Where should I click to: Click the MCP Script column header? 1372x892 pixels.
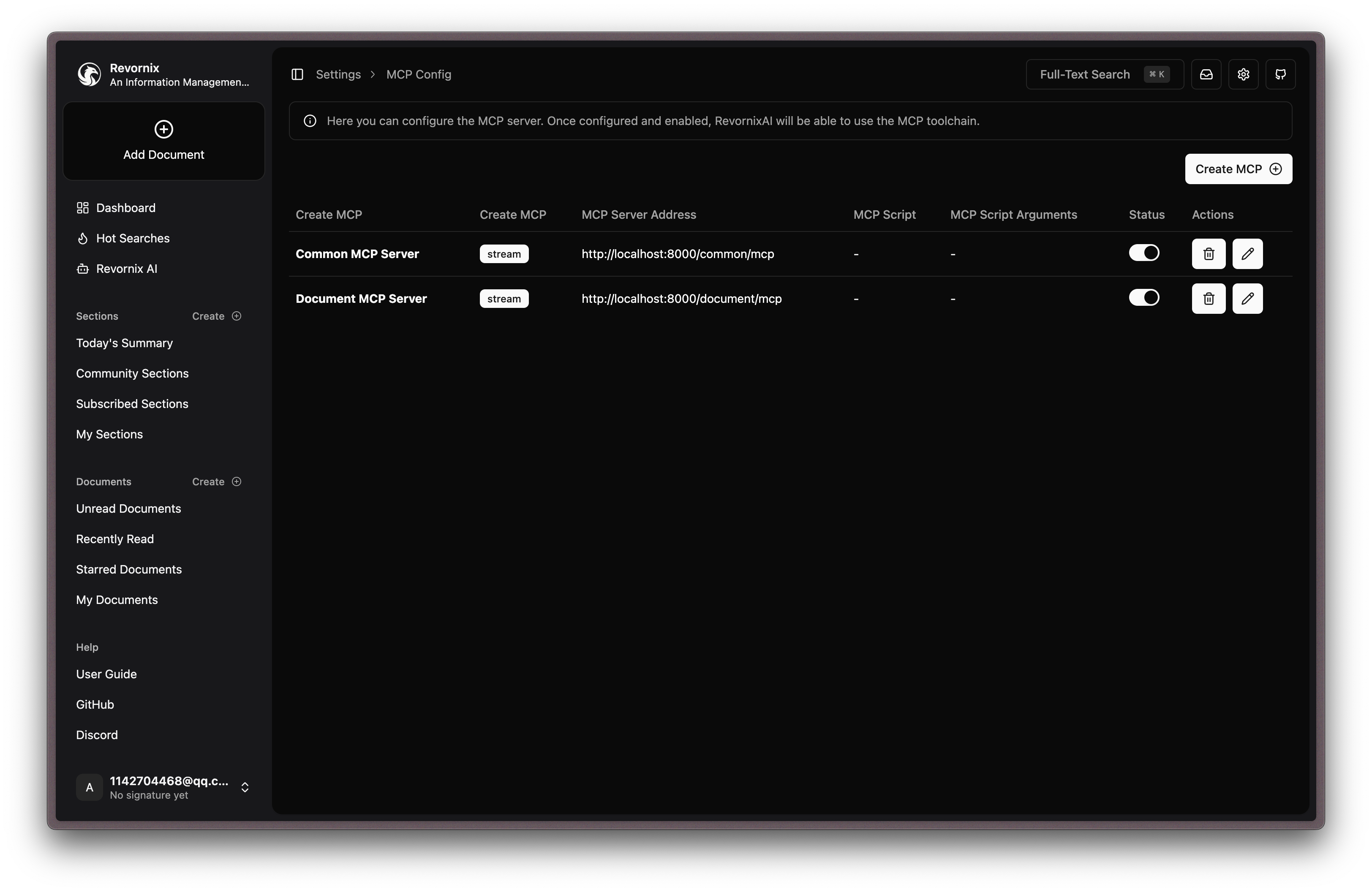884,215
